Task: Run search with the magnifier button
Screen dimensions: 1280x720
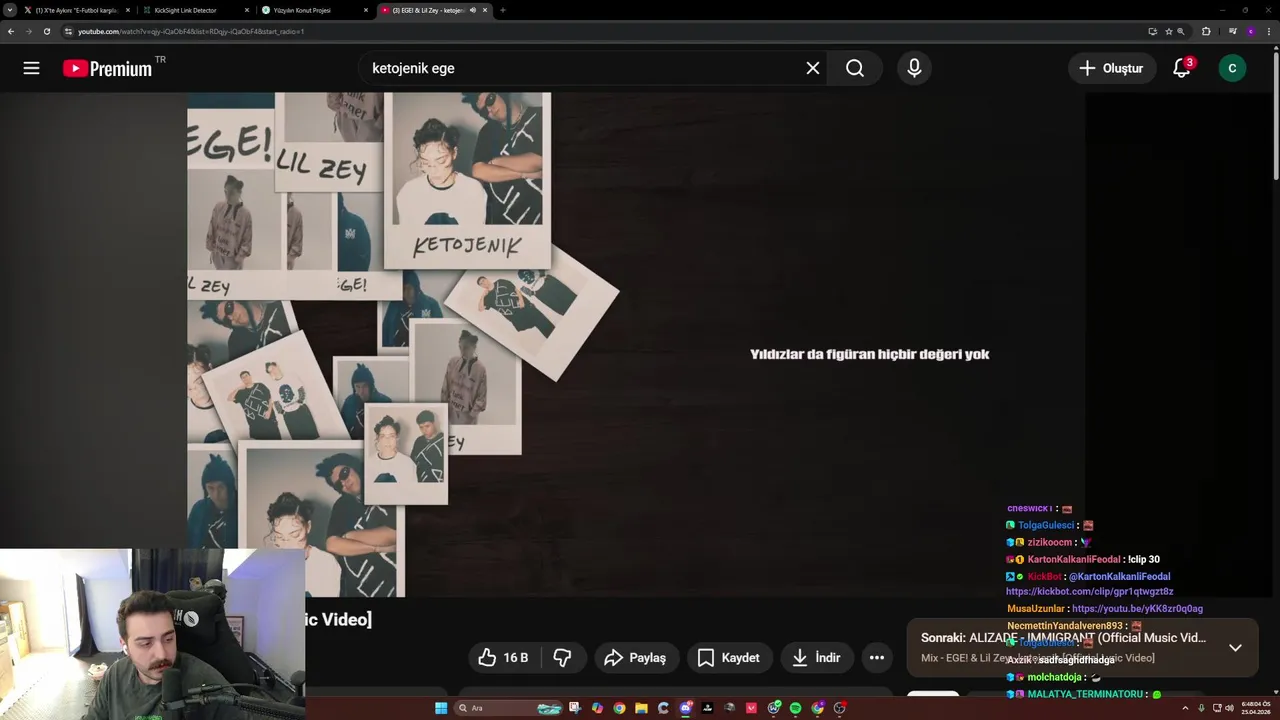Action: [x=855, y=68]
